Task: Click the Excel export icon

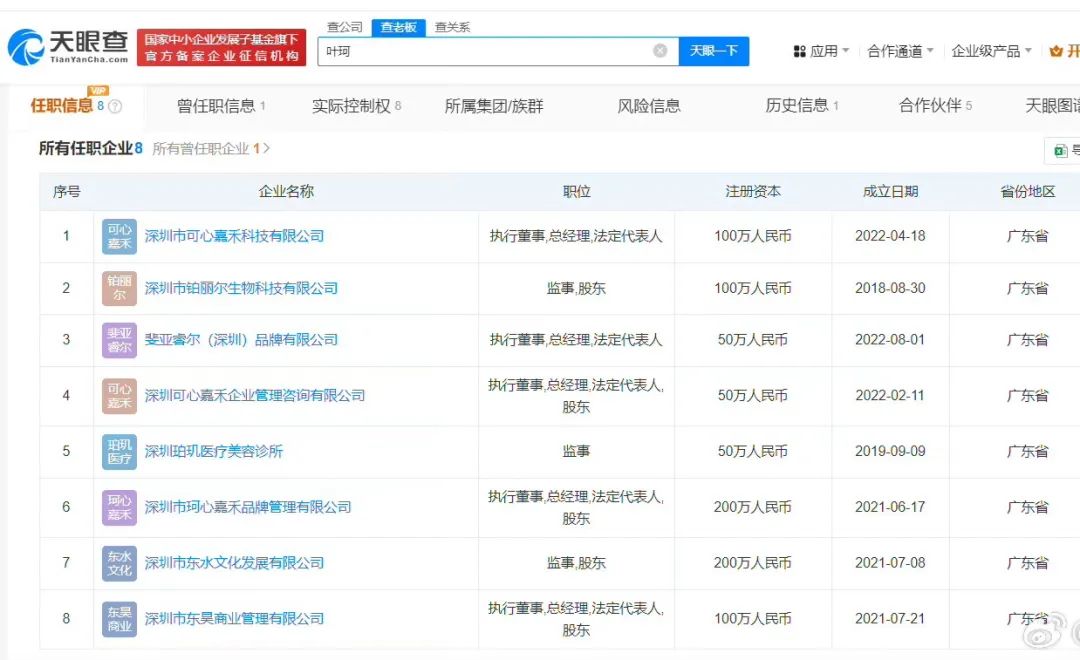Action: coord(1059,151)
